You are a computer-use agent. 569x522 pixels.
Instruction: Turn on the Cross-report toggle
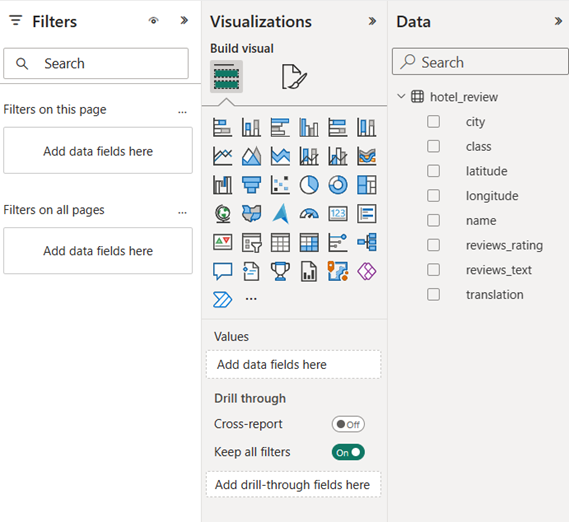pyautogui.click(x=348, y=424)
